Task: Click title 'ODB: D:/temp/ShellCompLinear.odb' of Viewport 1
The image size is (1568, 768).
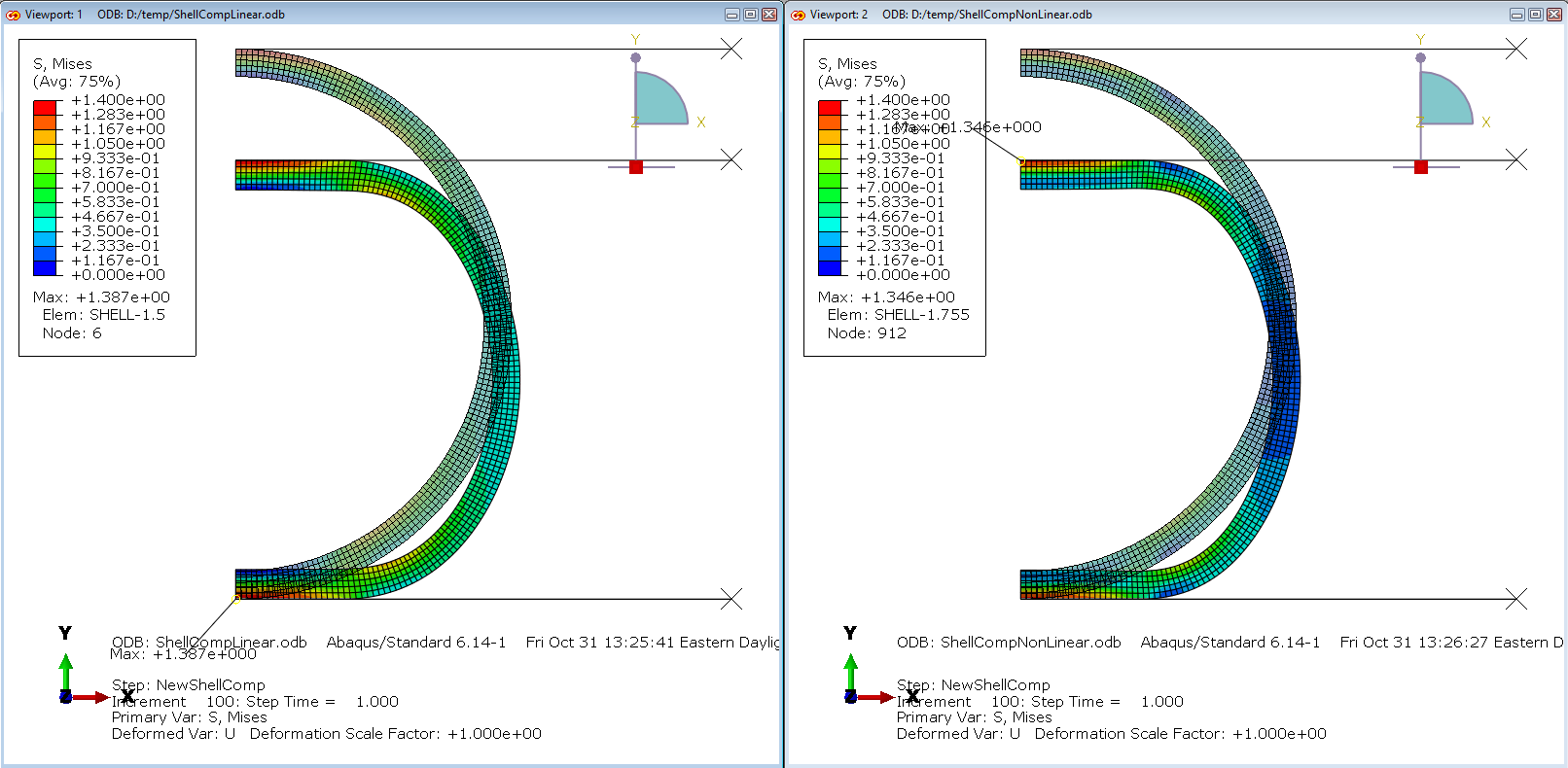Action: (x=191, y=15)
